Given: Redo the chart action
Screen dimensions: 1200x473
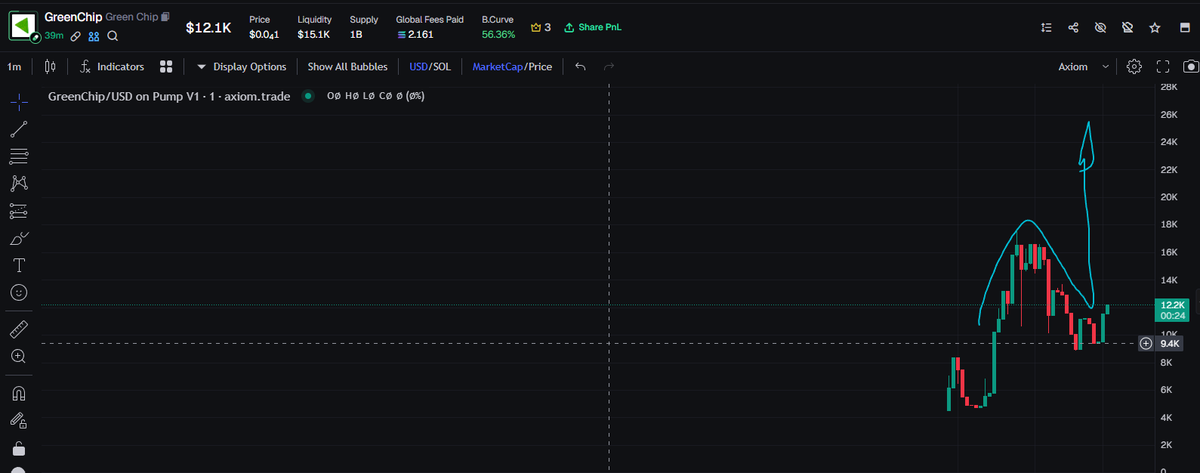Looking at the screenshot, I should (x=609, y=66).
